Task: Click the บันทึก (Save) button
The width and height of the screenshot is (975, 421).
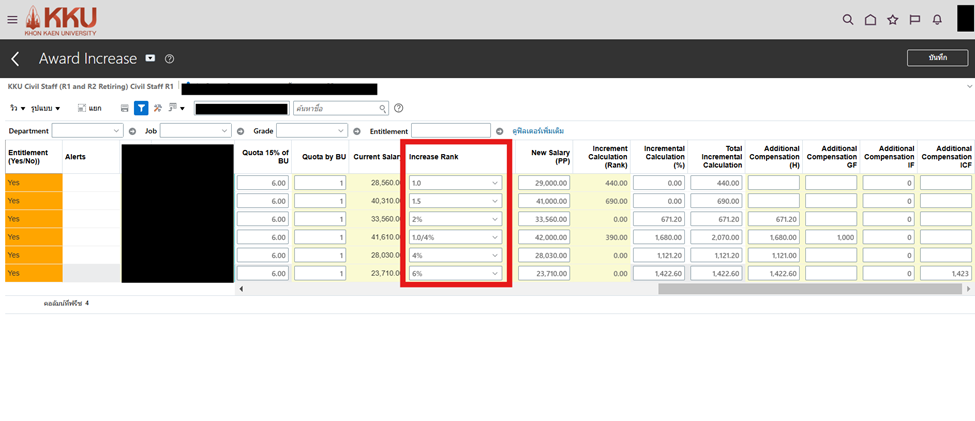Action: click(x=937, y=58)
